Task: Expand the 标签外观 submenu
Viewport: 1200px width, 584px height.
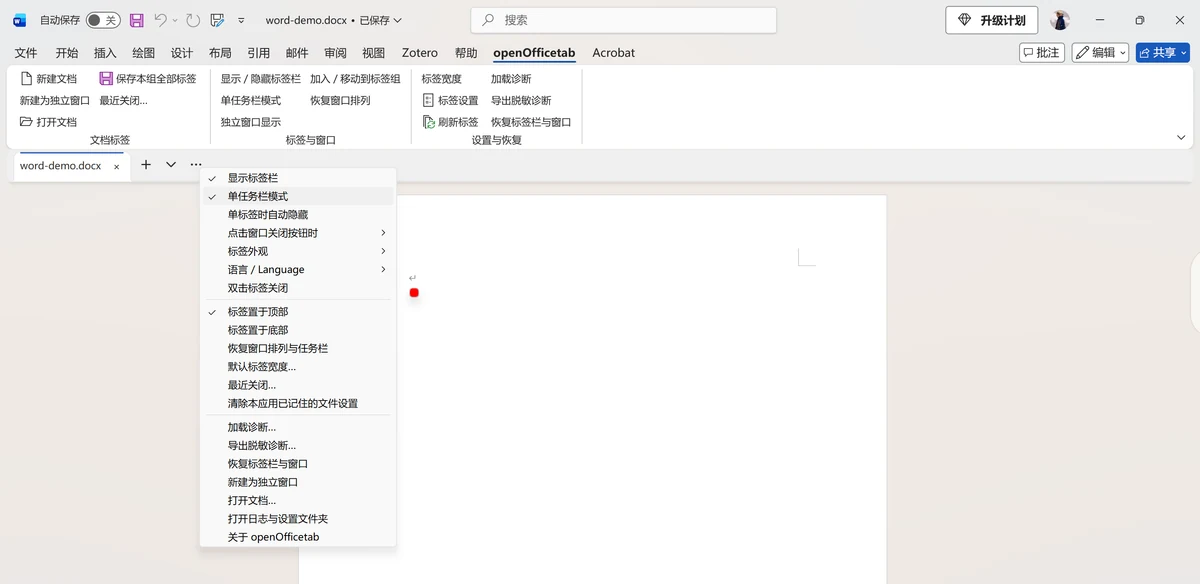Action: [298, 251]
